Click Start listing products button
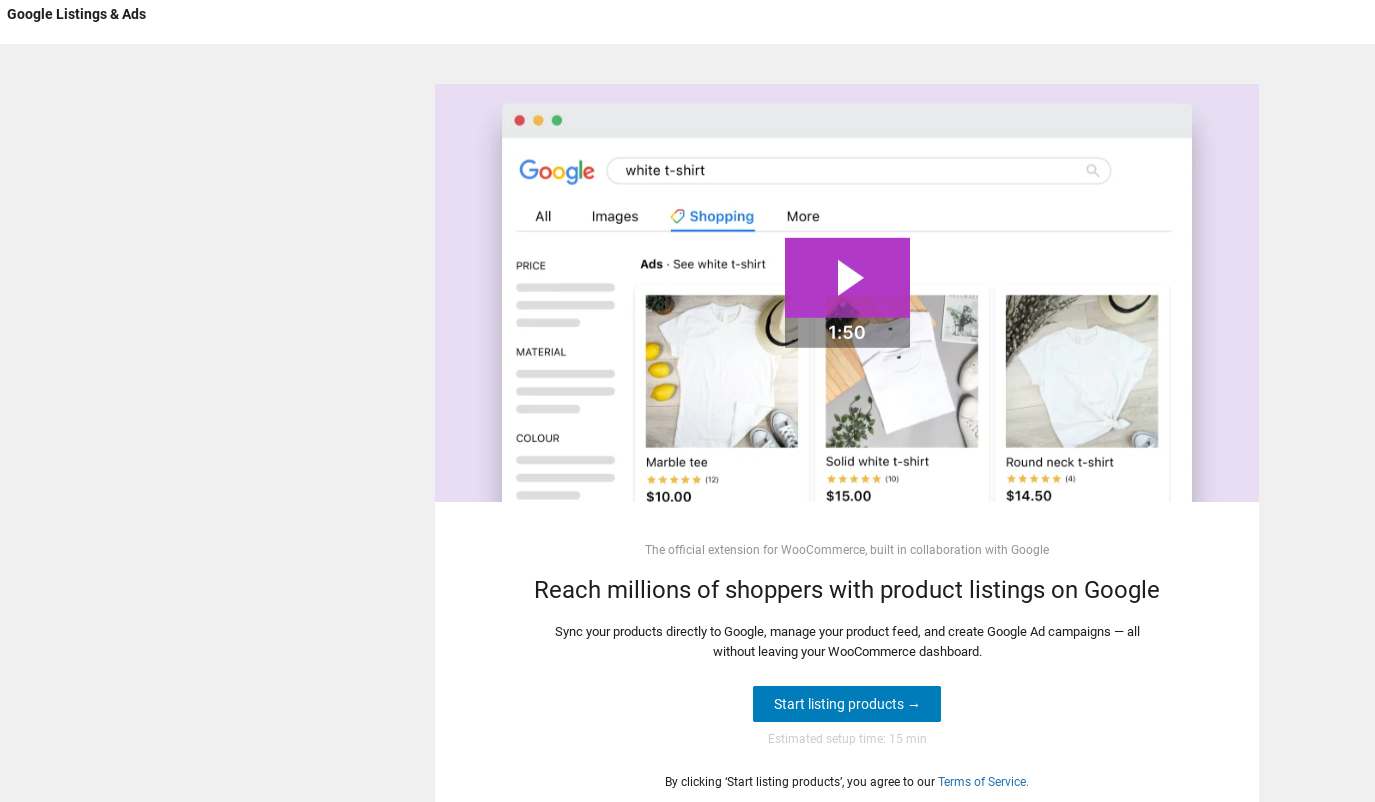This screenshot has width=1375, height=802. [847, 704]
